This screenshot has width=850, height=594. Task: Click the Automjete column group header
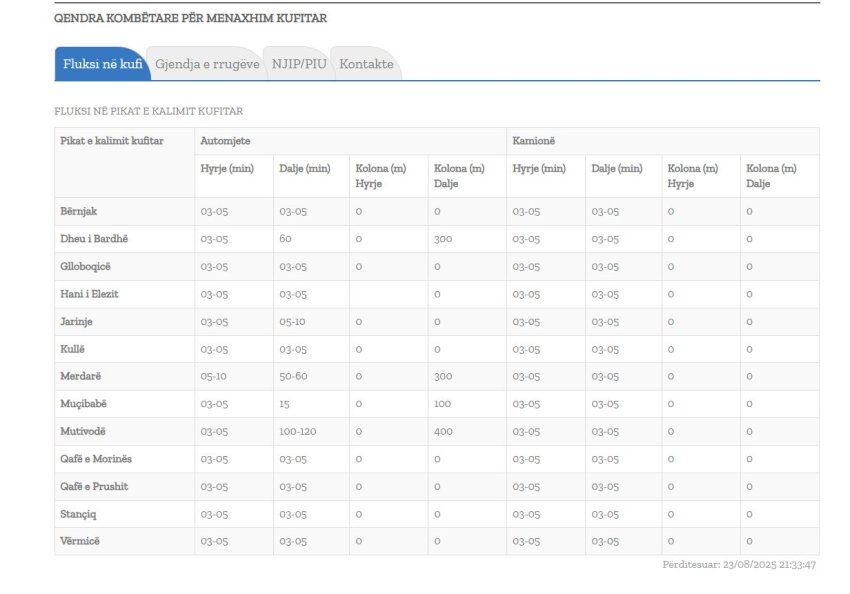pyautogui.click(x=225, y=141)
